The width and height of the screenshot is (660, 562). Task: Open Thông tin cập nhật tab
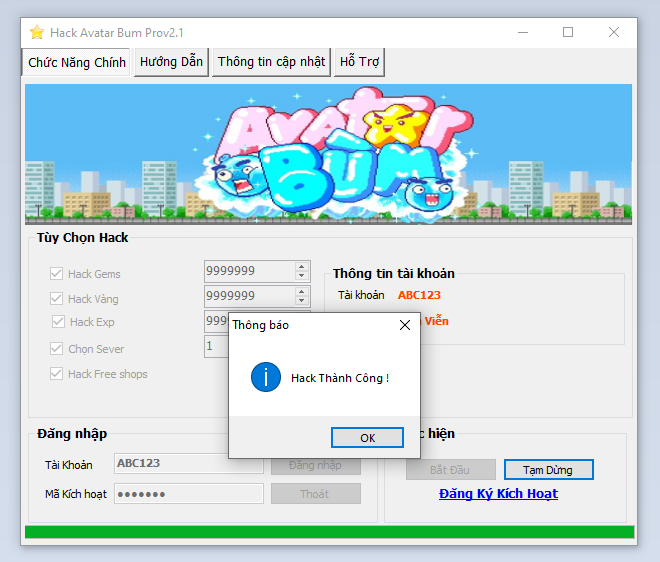click(271, 62)
